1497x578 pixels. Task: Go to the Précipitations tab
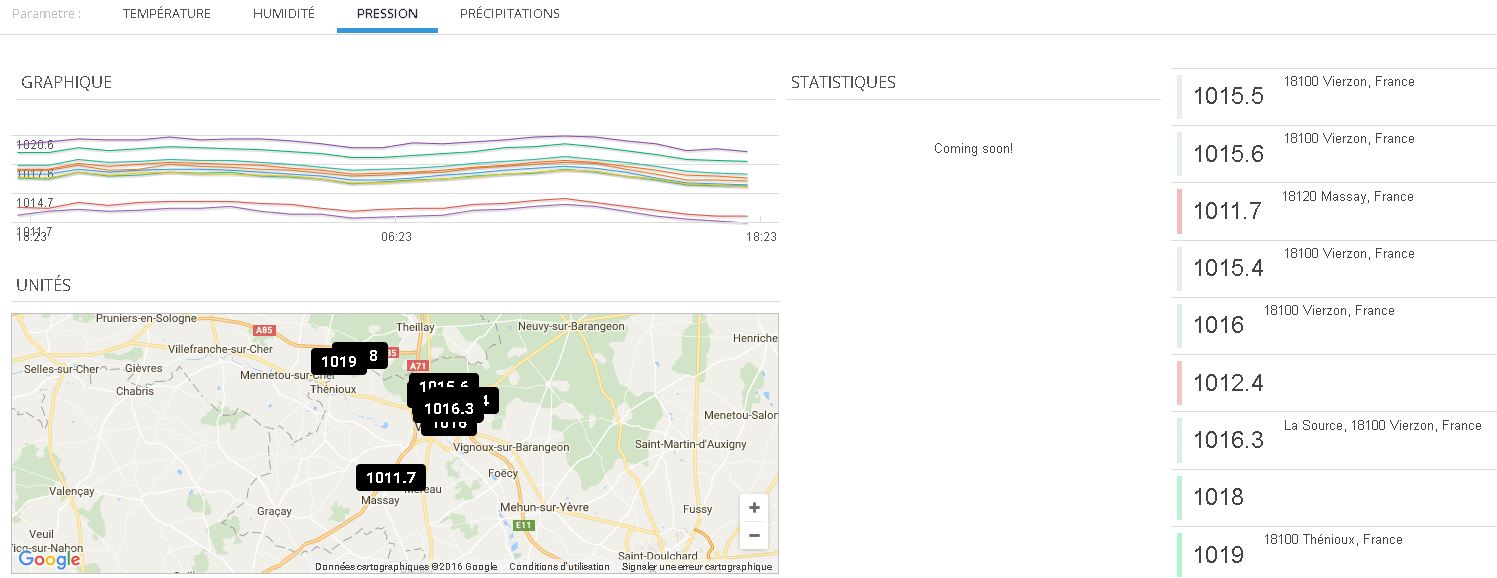click(509, 14)
